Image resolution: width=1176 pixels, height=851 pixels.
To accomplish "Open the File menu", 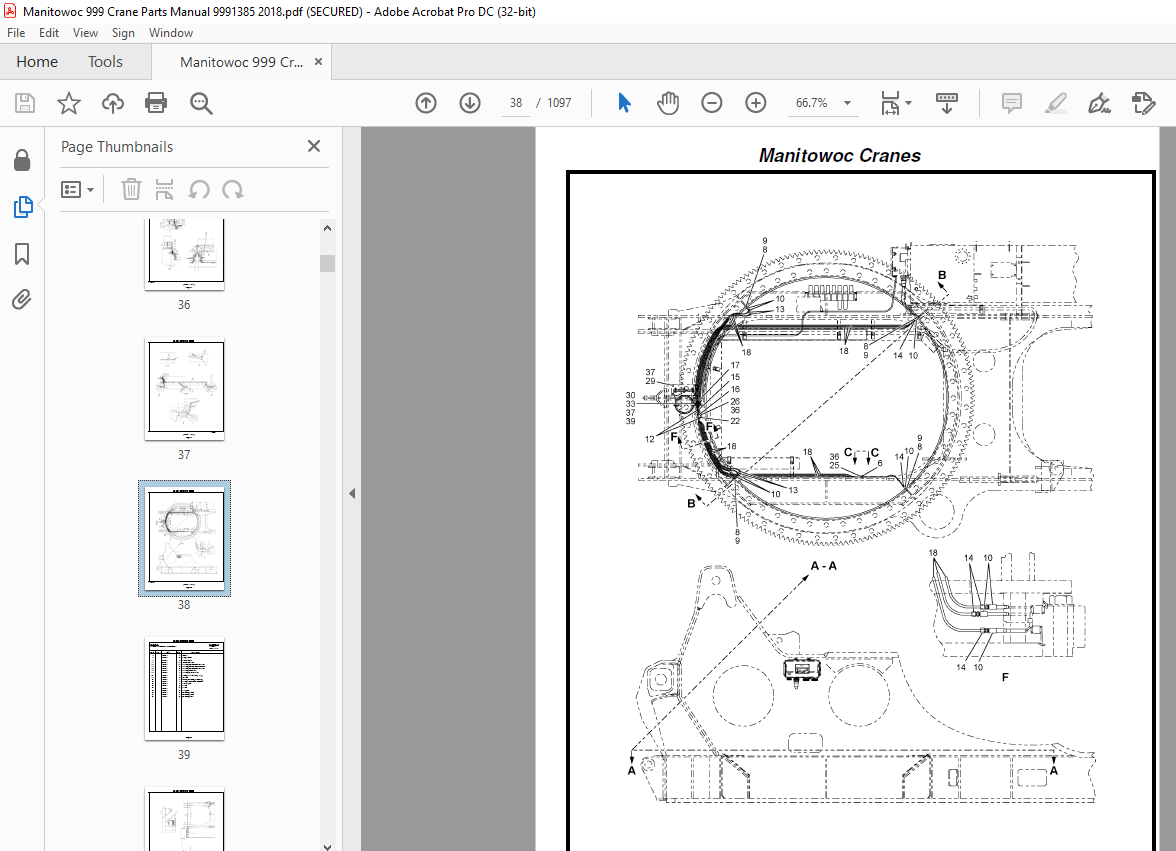I will tap(16, 33).
